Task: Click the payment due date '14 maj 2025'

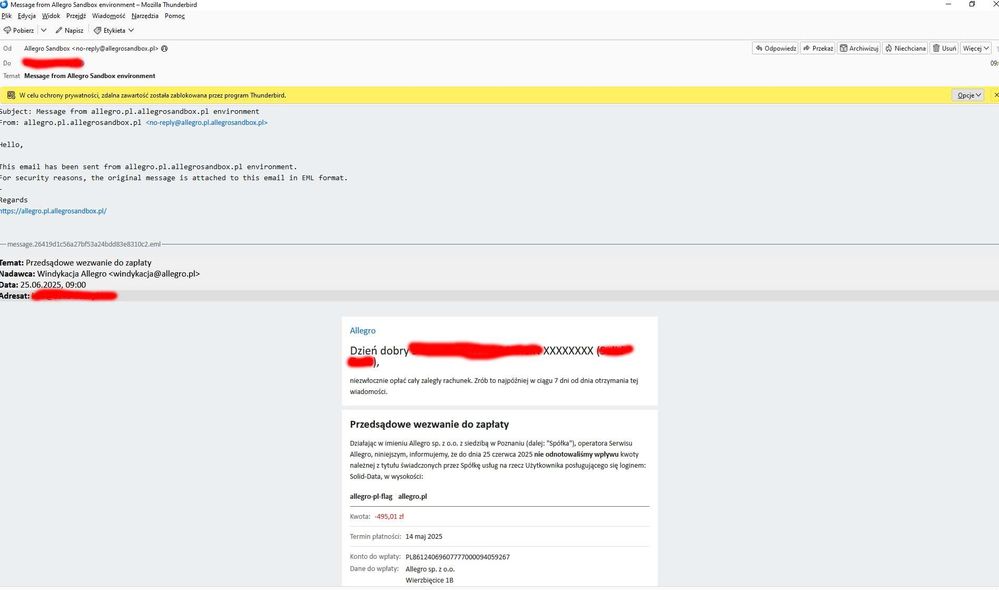Action: pos(424,536)
